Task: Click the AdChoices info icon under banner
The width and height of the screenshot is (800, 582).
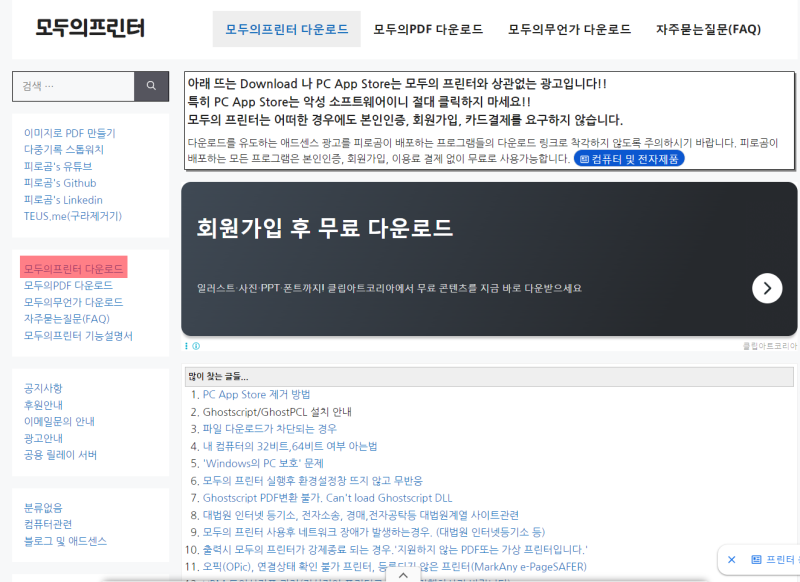Action: (x=196, y=346)
